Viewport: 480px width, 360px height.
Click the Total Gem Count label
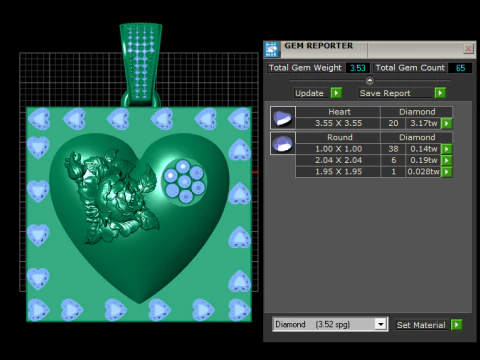[410, 68]
